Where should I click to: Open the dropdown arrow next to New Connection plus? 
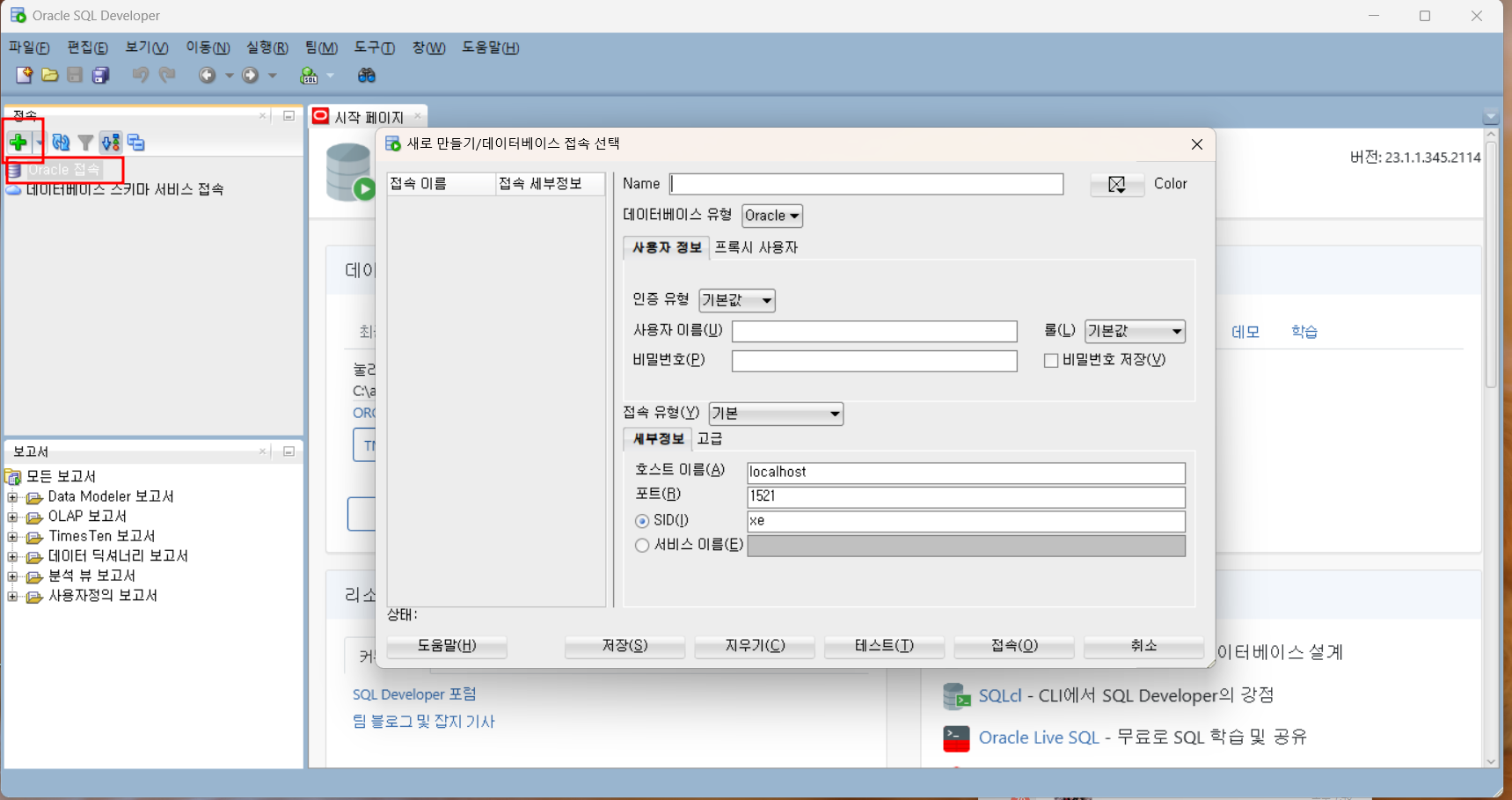pos(39,143)
